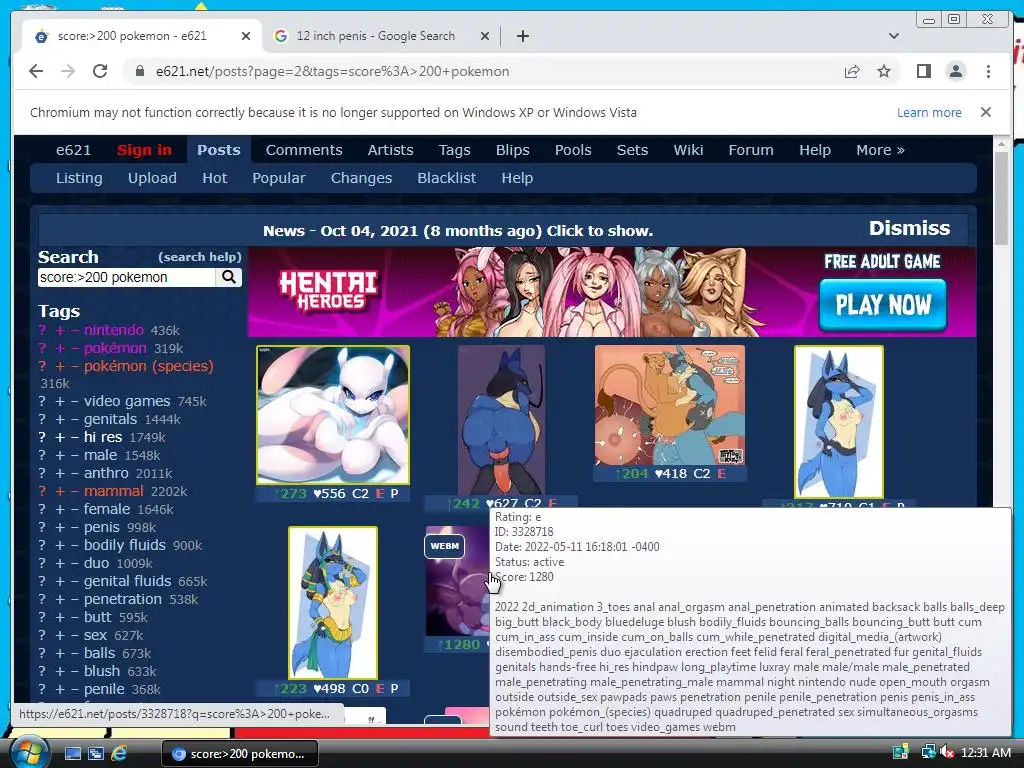Click the muted volume tray icon
The height and width of the screenshot is (768, 1024).
[946, 753]
